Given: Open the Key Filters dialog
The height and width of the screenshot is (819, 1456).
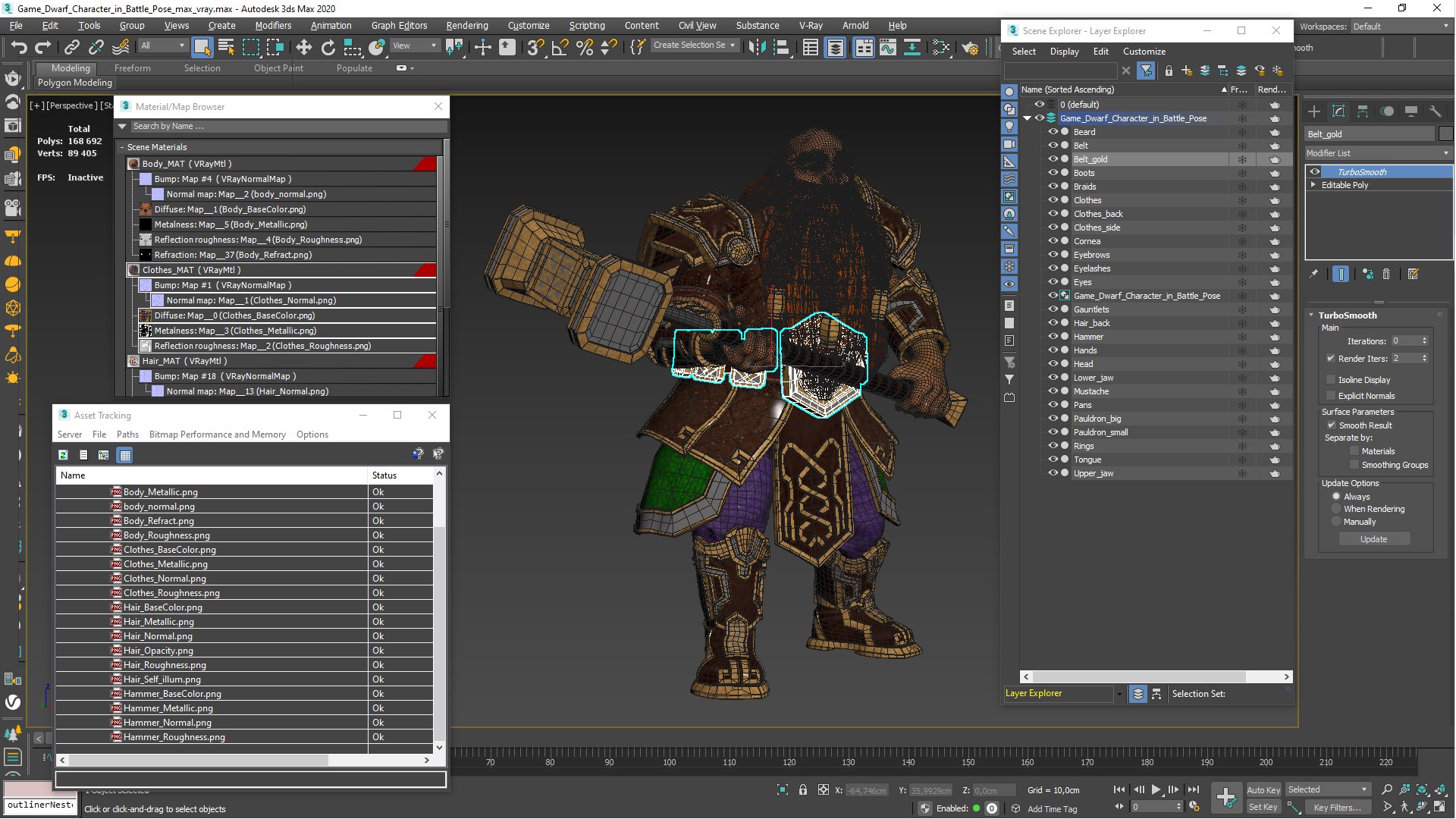Looking at the screenshot, I should [x=1338, y=808].
